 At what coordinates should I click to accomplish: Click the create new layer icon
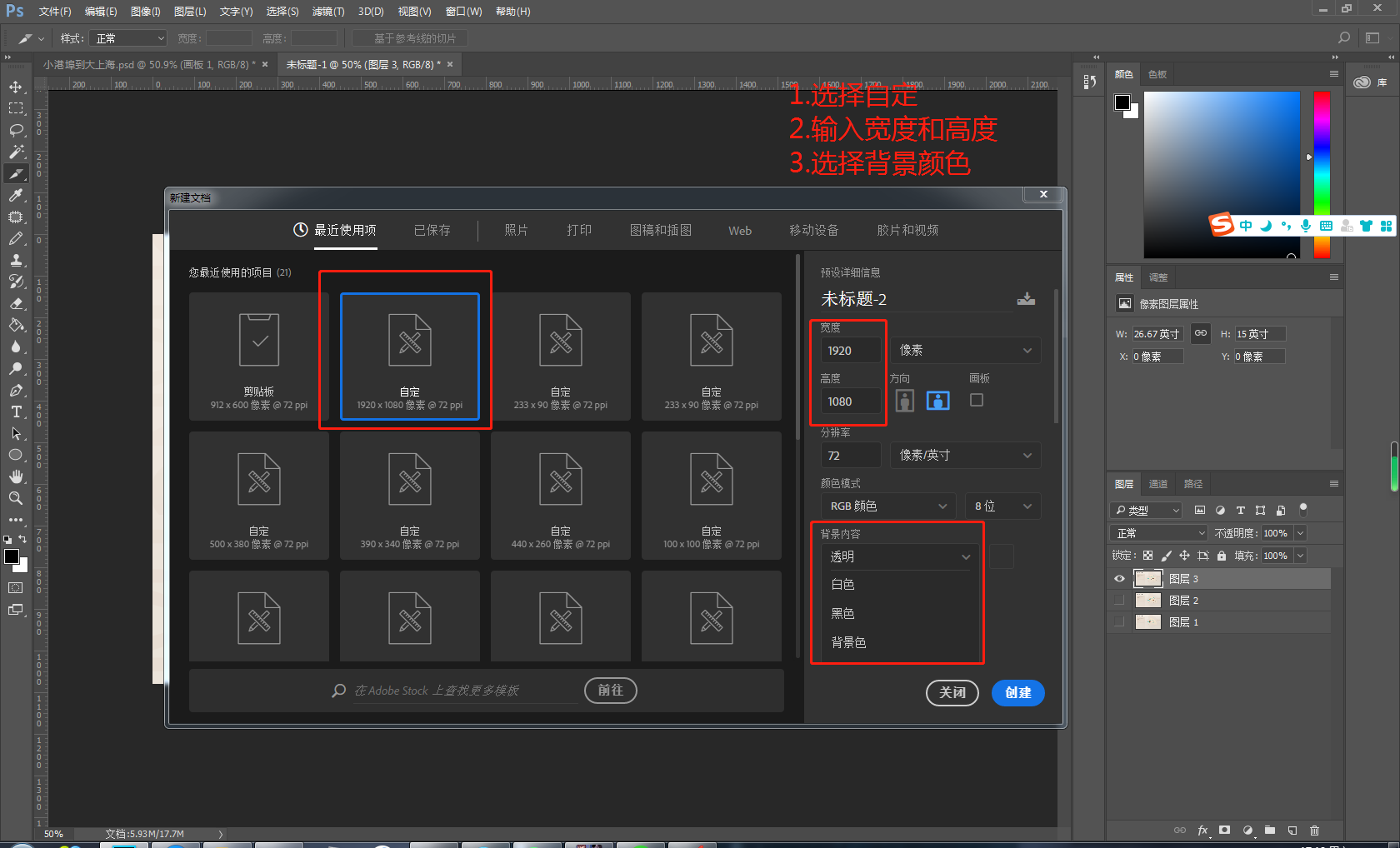1292,831
